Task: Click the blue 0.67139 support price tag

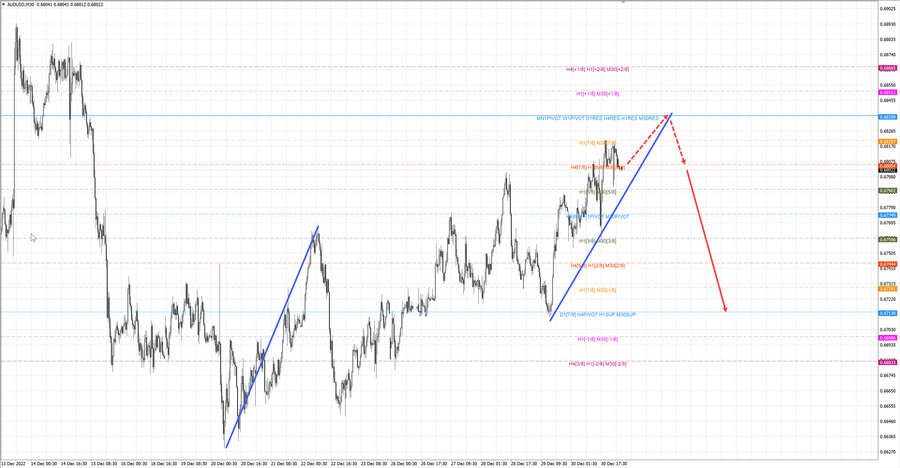Action: [x=888, y=314]
